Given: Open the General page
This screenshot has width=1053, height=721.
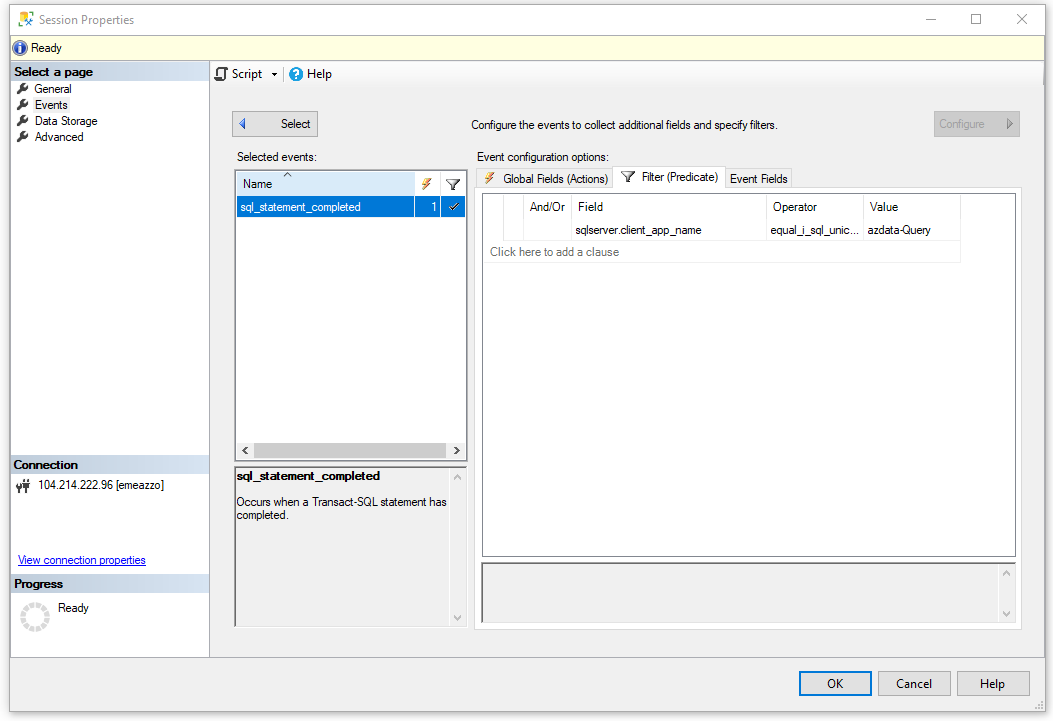Looking at the screenshot, I should point(52,89).
